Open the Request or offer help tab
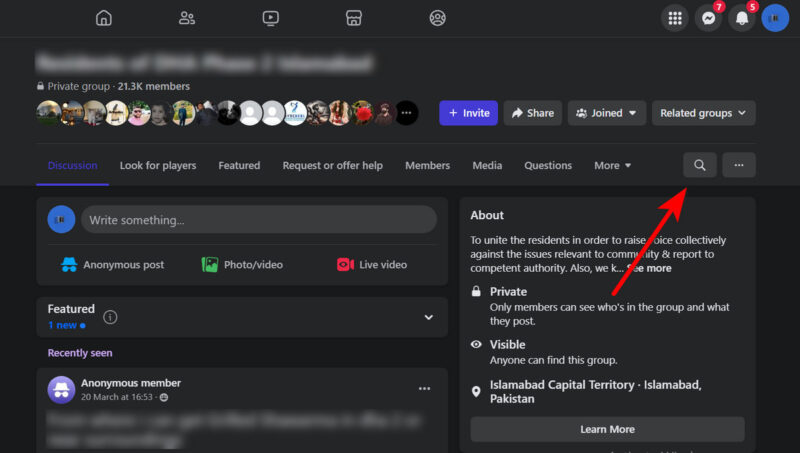800x453 pixels. pyautogui.click(x=333, y=165)
